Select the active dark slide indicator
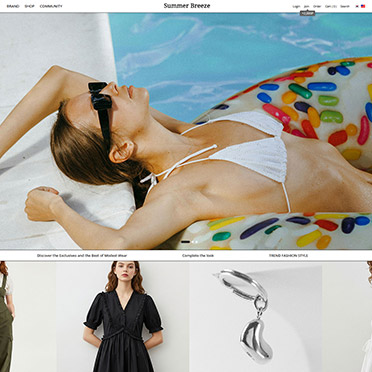372x372 pixels. click(x=185, y=242)
